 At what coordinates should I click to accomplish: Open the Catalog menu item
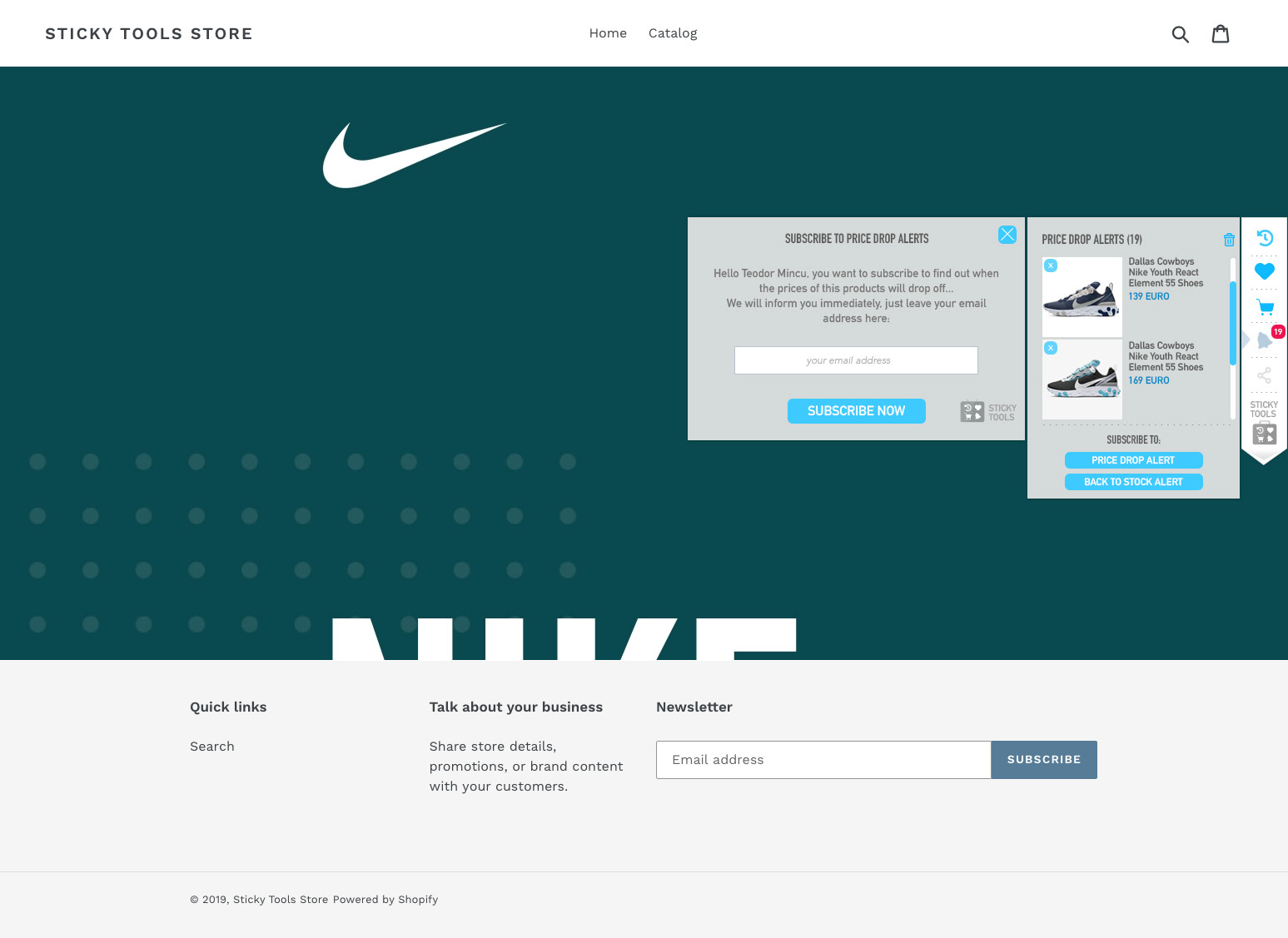tap(673, 33)
